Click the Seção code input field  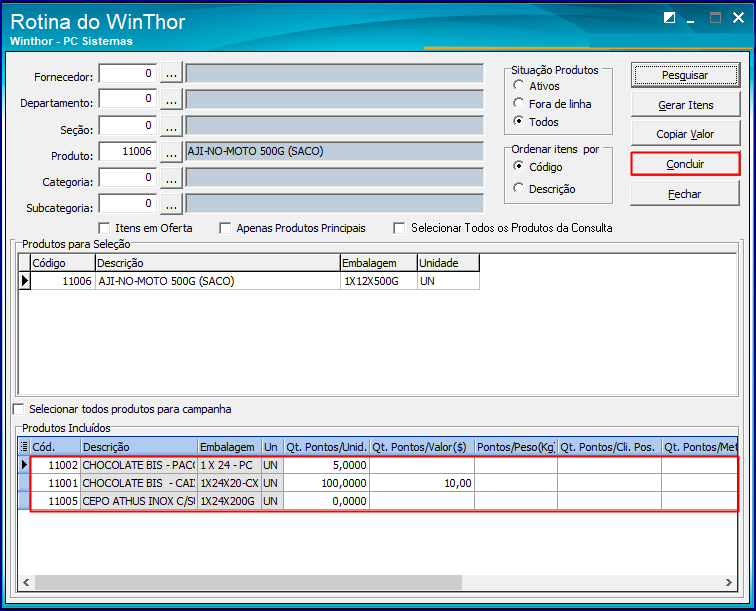click(128, 126)
